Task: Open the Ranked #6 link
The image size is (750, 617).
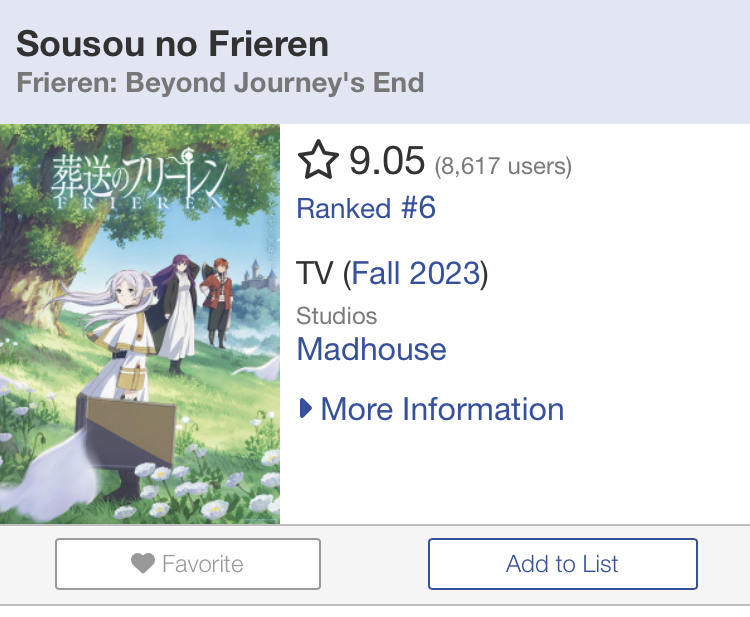Action: click(366, 208)
